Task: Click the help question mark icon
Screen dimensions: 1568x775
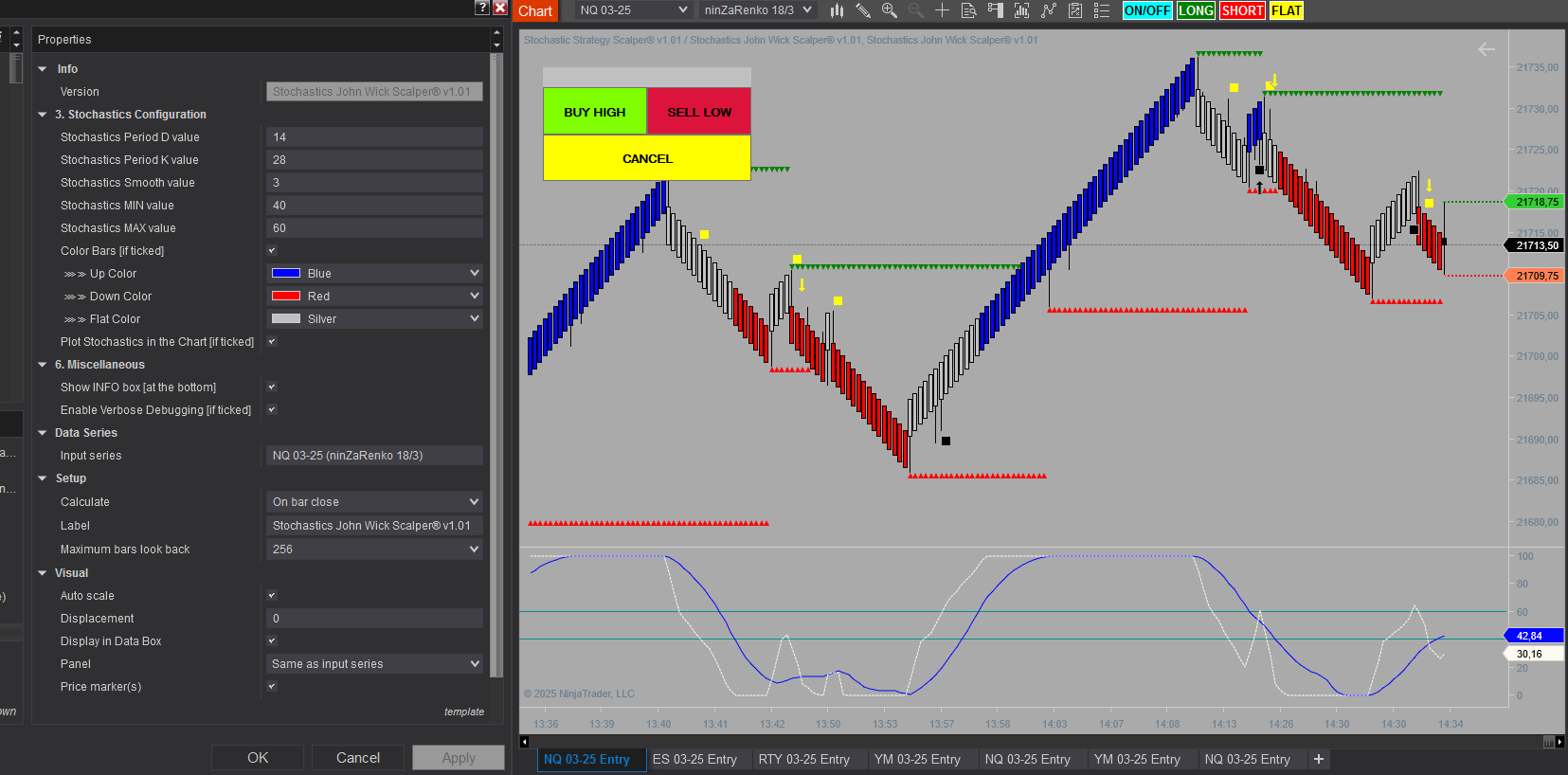Action: (x=482, y=8)
